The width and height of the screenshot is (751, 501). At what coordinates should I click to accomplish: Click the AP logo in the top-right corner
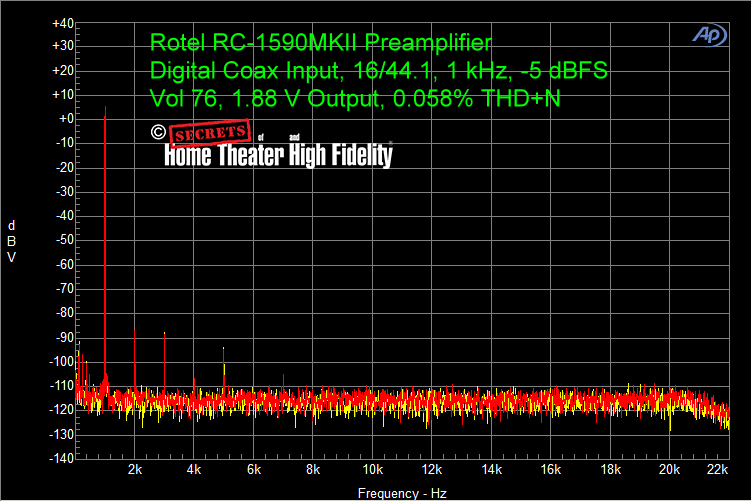point(709,34)
